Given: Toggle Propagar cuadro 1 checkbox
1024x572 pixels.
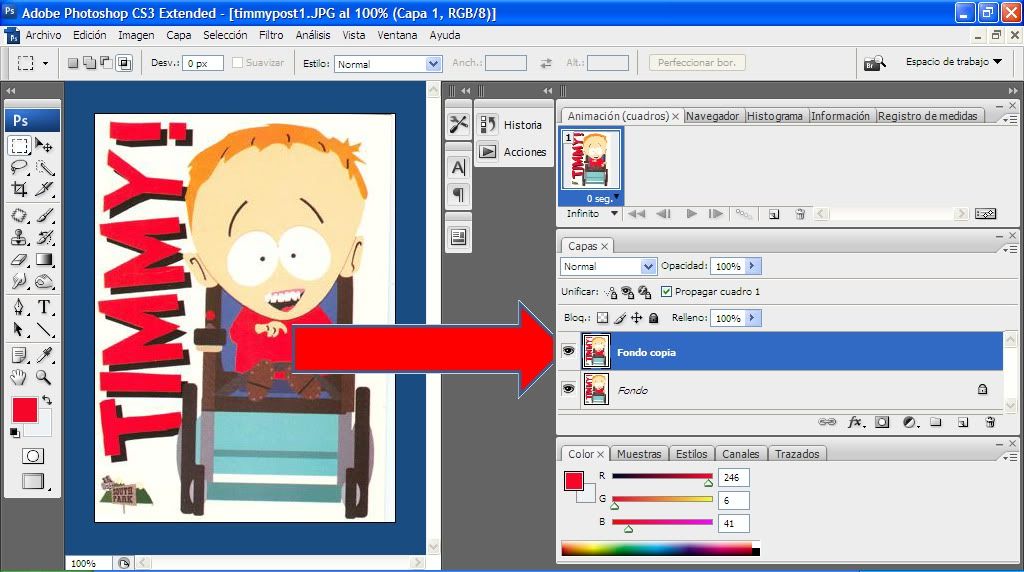Looking at the screenshot, I should [666, 291].
